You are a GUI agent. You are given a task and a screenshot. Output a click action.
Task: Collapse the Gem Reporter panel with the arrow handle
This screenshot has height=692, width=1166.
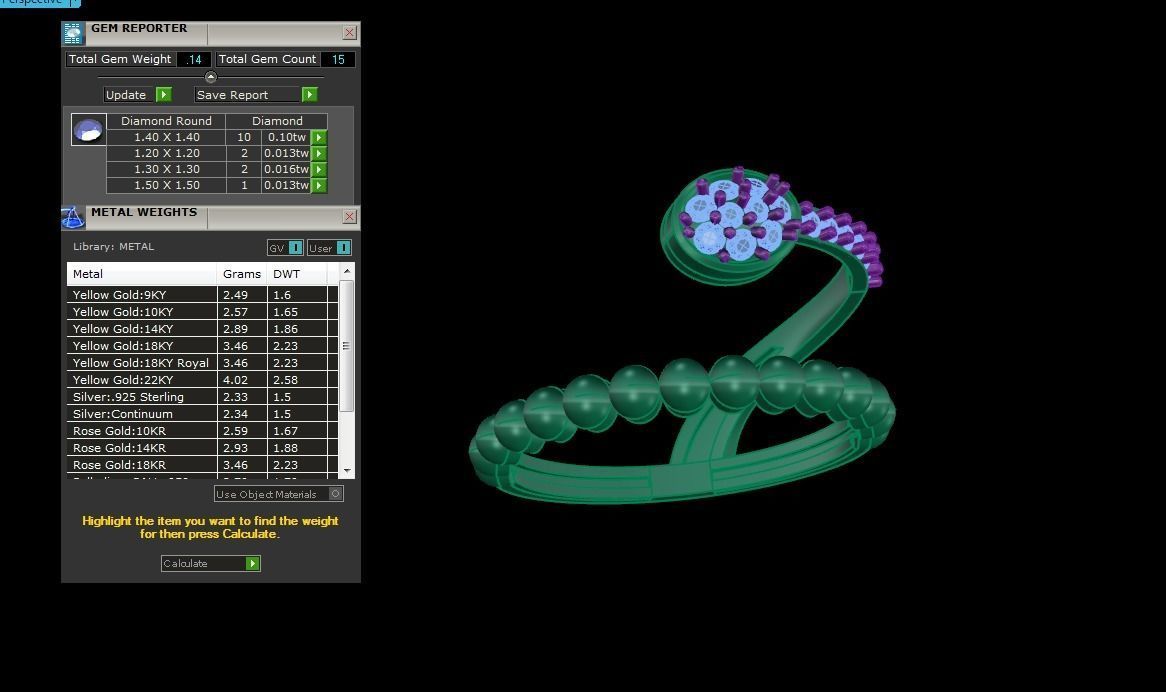pyautogui.click(x=210, y=77)
